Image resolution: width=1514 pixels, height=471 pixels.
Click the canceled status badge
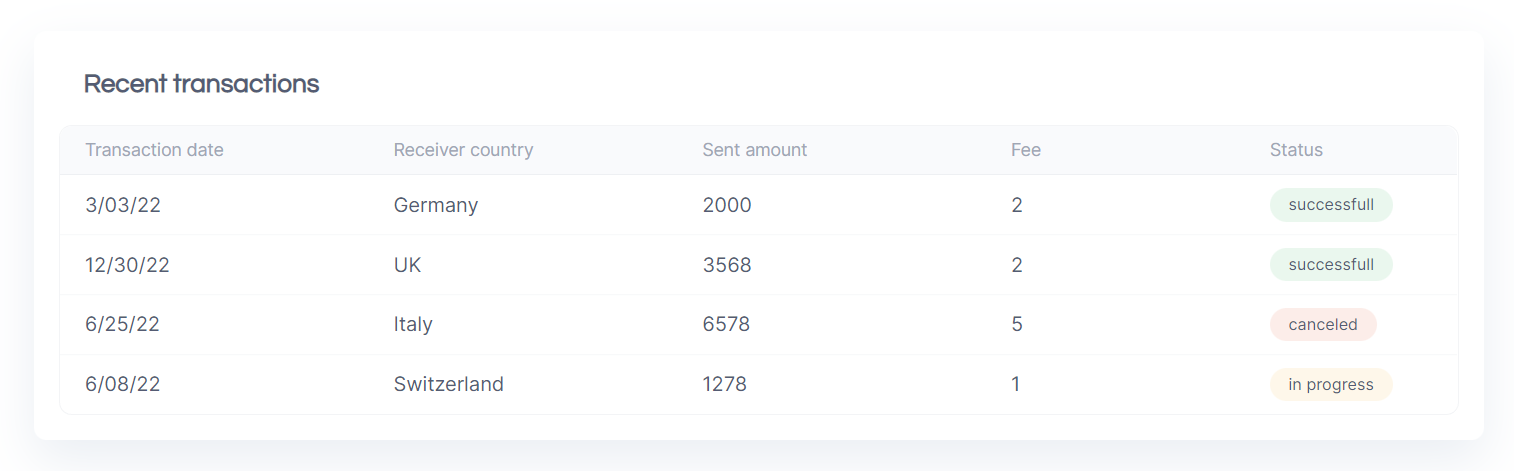[1323, 325]
